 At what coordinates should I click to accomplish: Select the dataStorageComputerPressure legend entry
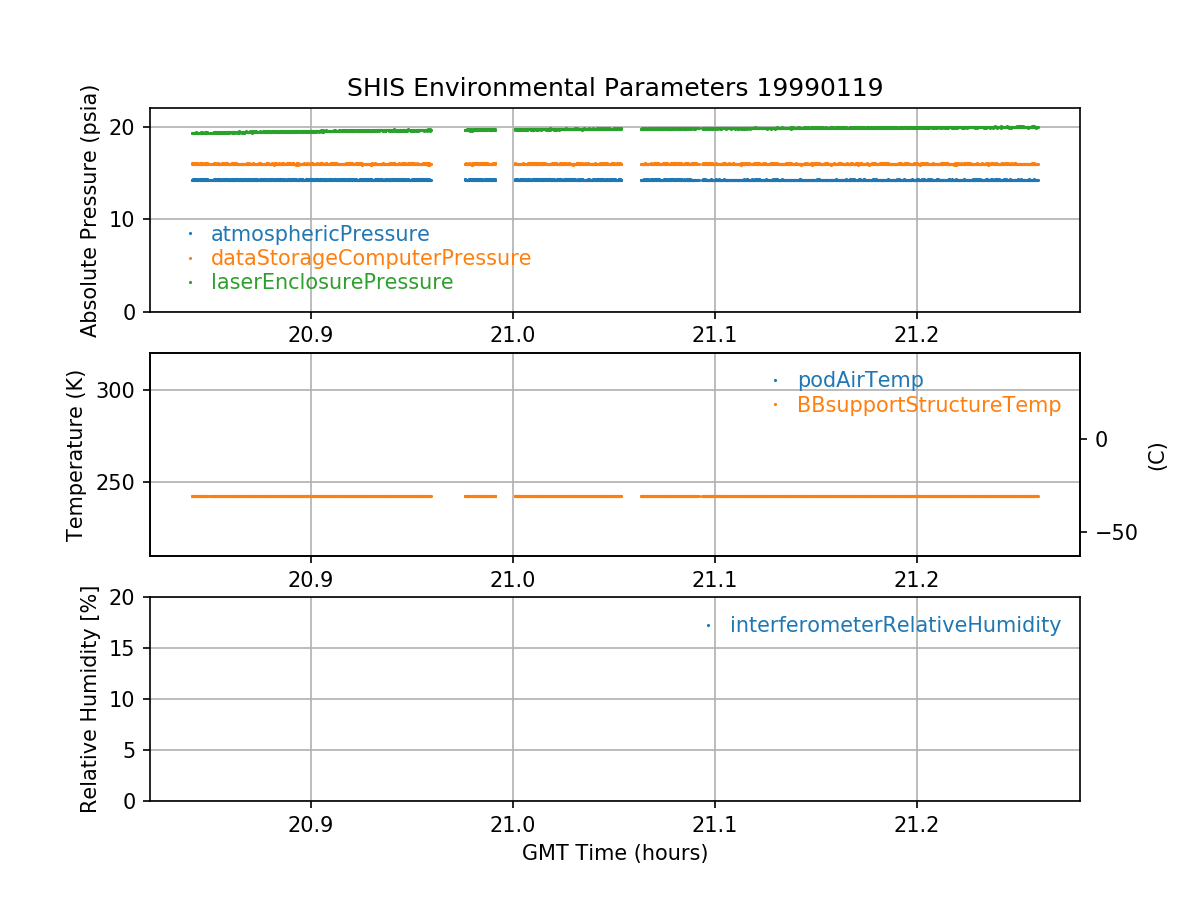tap(370, 258)
